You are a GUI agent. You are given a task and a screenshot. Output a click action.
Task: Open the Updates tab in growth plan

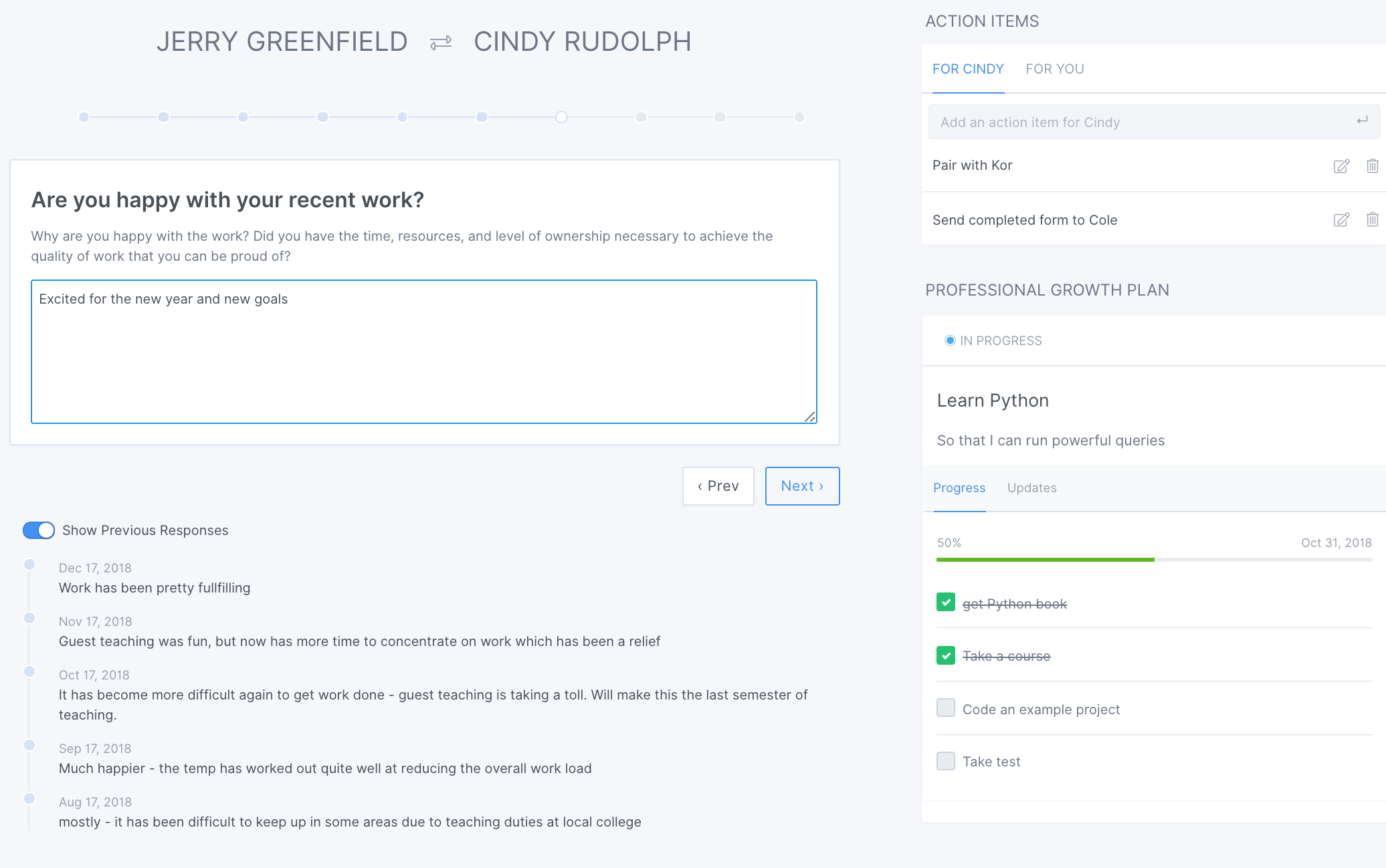(x=1031, y=488)
